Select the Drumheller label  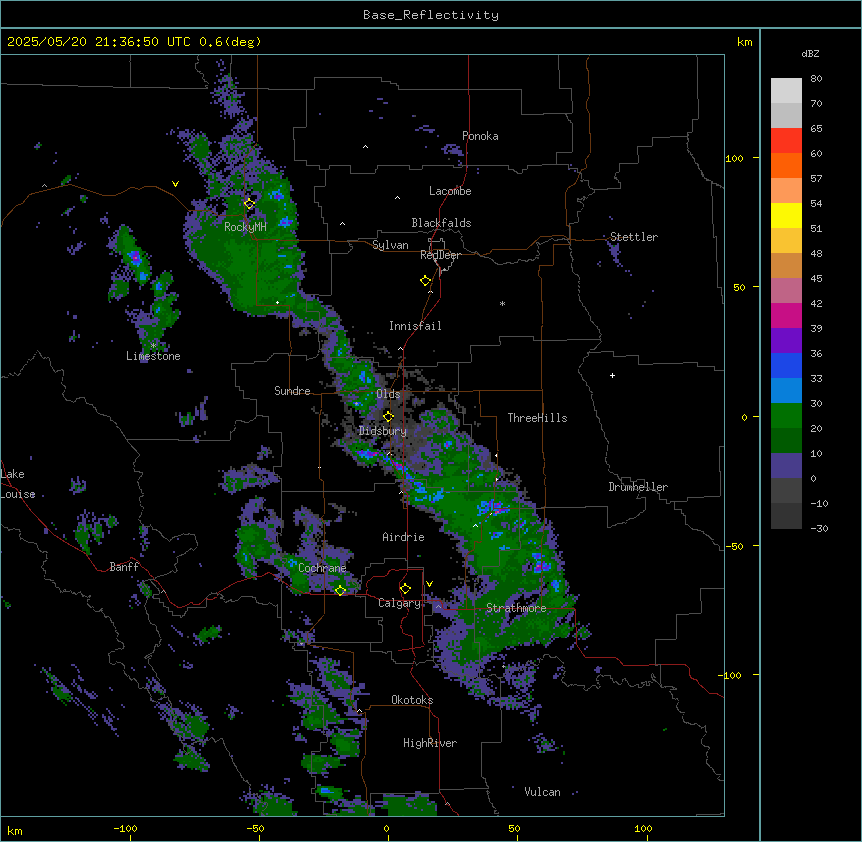tap(638, 487)
